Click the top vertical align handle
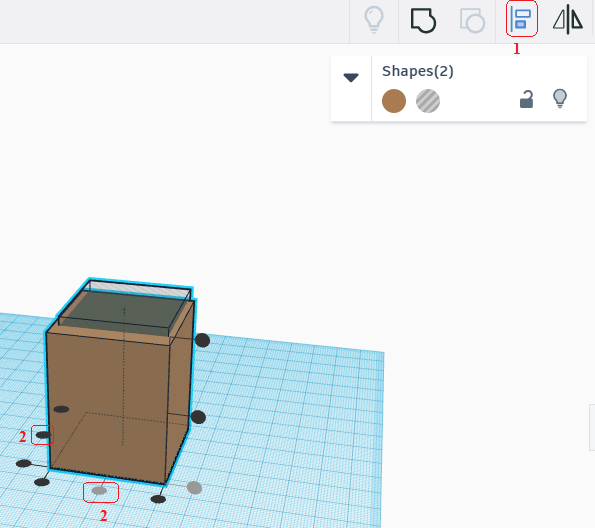The width and height of the screenshot is (595, 528). [x=202, y=340]
